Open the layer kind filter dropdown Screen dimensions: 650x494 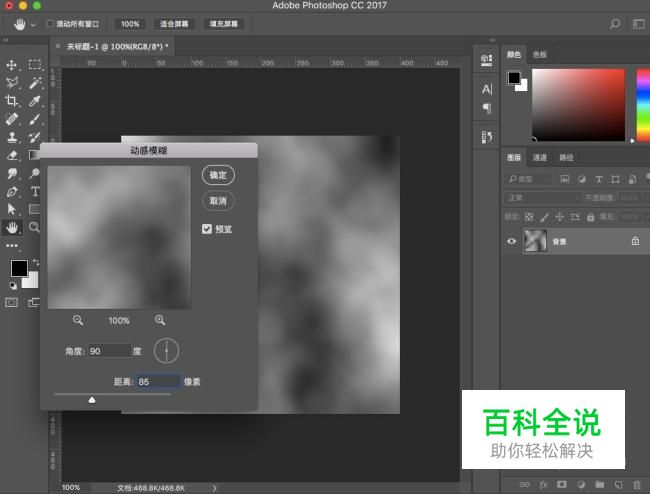click(x=529, y=179)
